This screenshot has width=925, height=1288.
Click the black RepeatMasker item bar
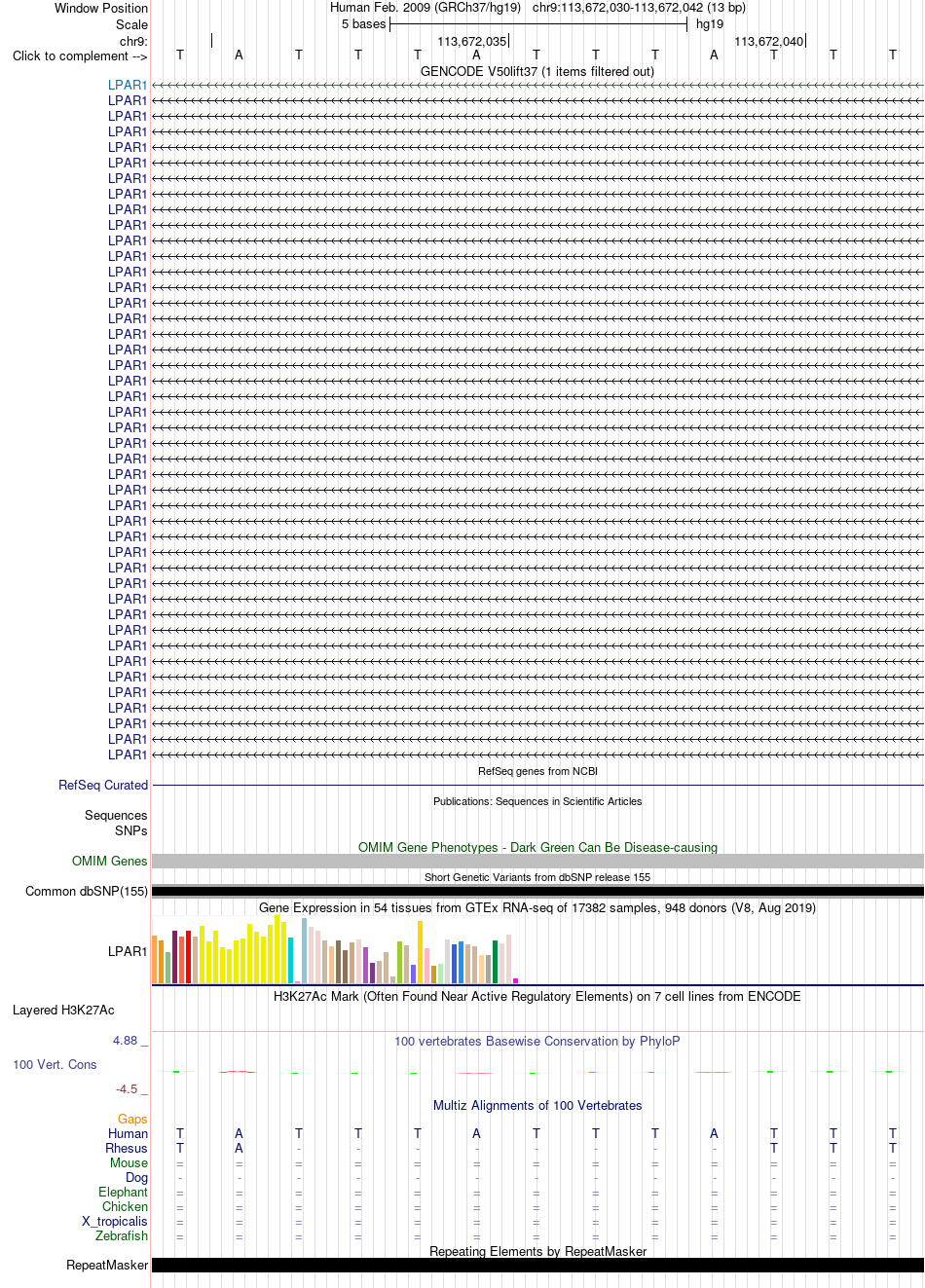537,1265
